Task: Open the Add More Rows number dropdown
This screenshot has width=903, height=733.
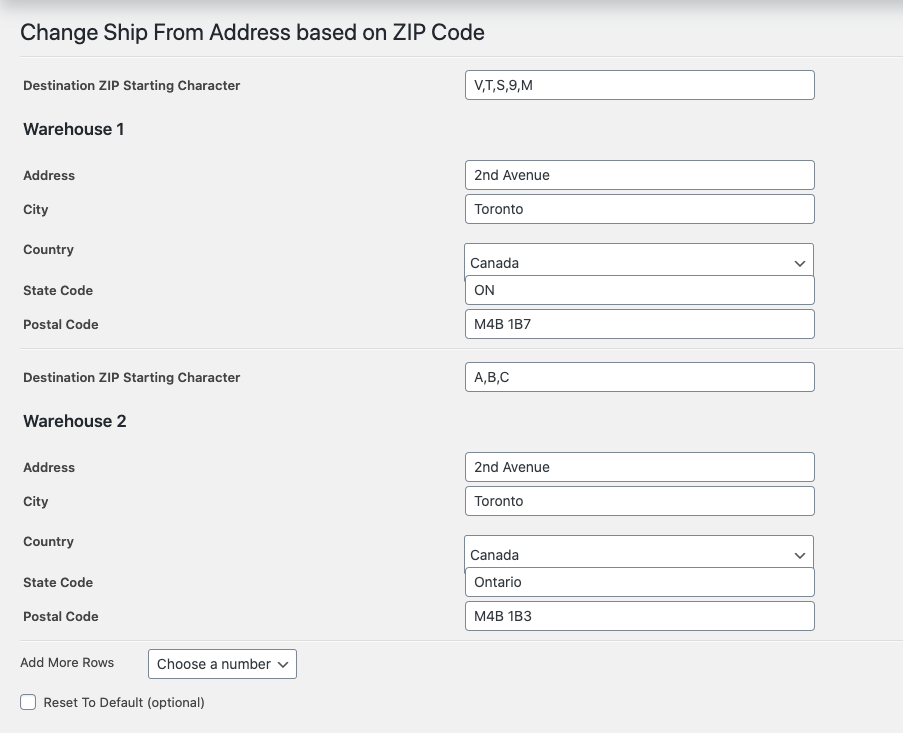Action: click(222, 664)
